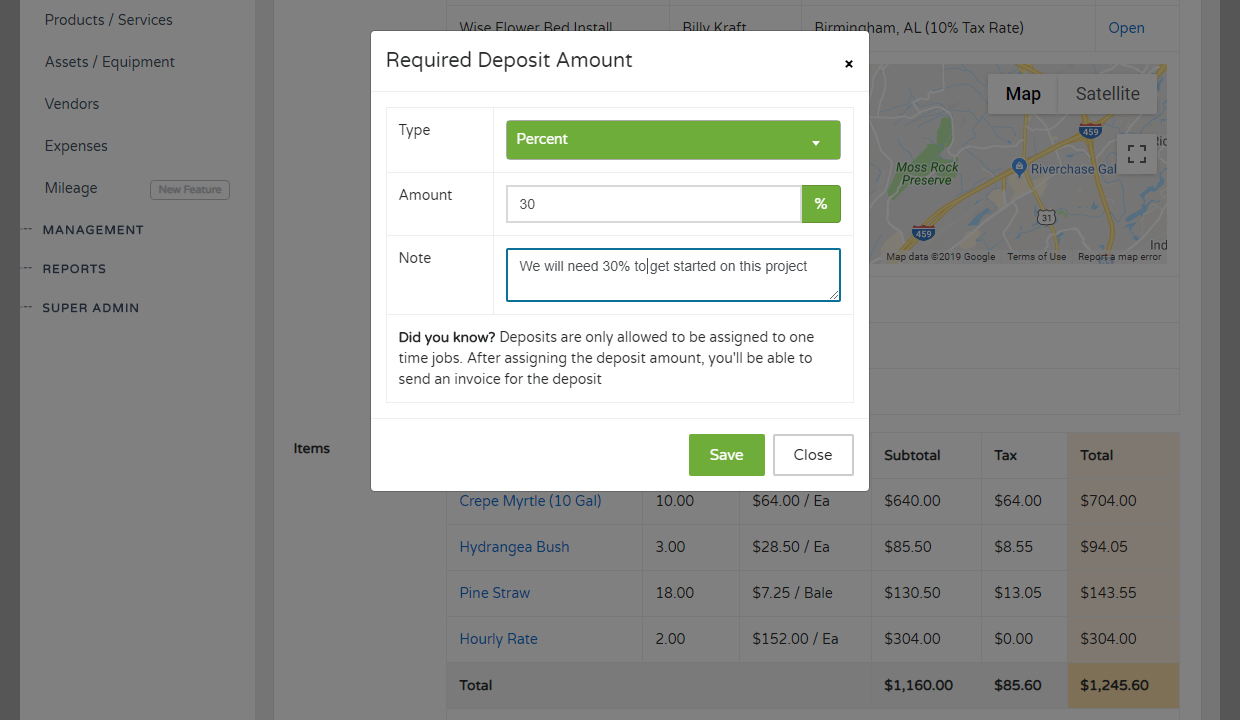Dismiss the dialog using the X icon
Image resolution: width=1240 pixels, height=720 pixels.
[848, 63]
